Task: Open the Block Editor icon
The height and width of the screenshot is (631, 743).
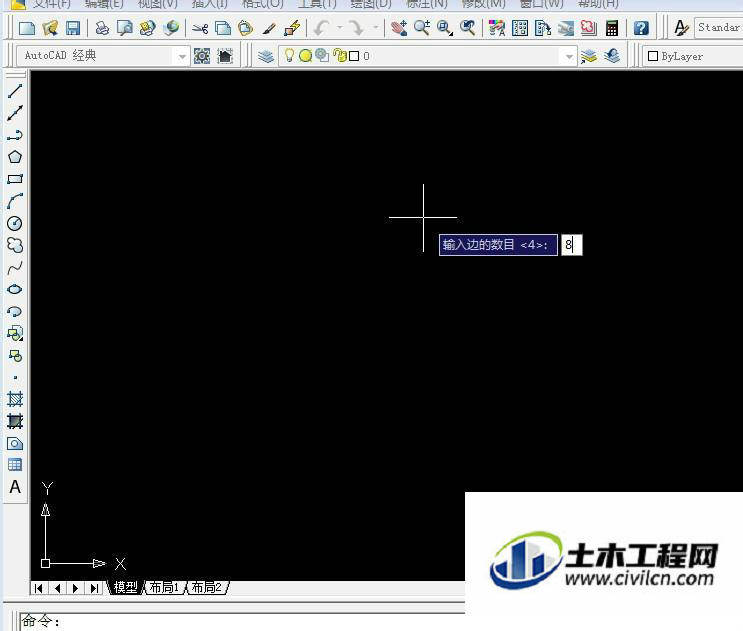Action: tap(292, 28)
